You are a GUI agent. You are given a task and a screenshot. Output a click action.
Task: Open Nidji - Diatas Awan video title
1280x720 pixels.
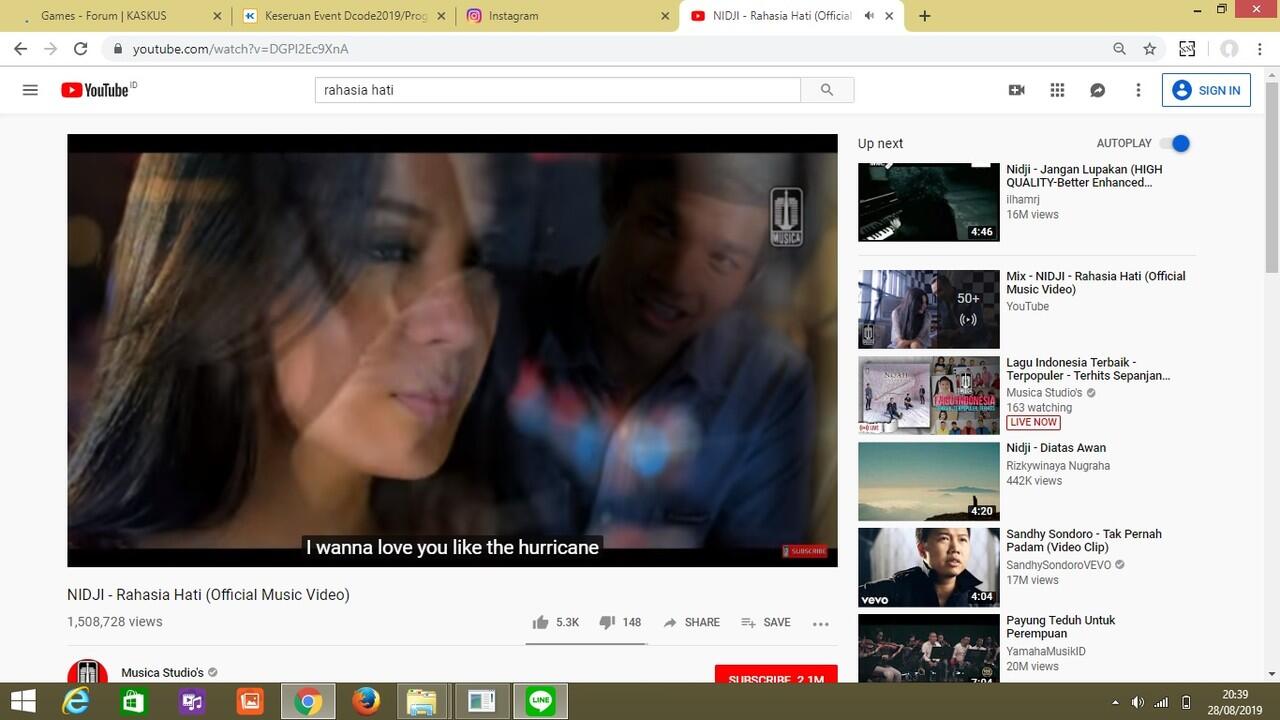click(x=1056, y=448)
